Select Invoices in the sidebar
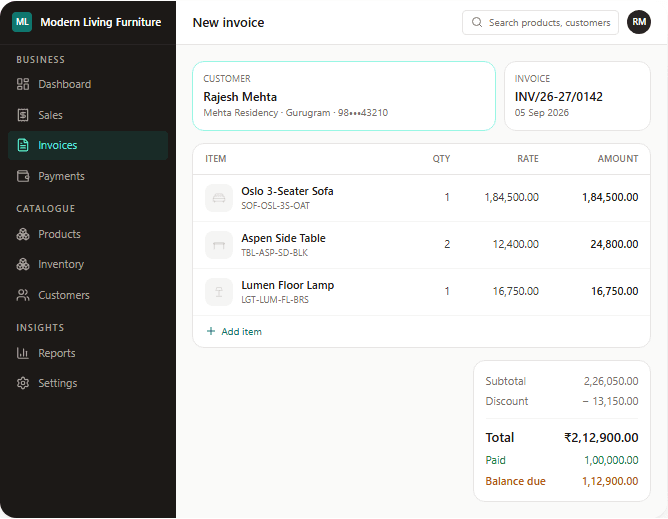 pyautogui.click(x=88, y=145)
